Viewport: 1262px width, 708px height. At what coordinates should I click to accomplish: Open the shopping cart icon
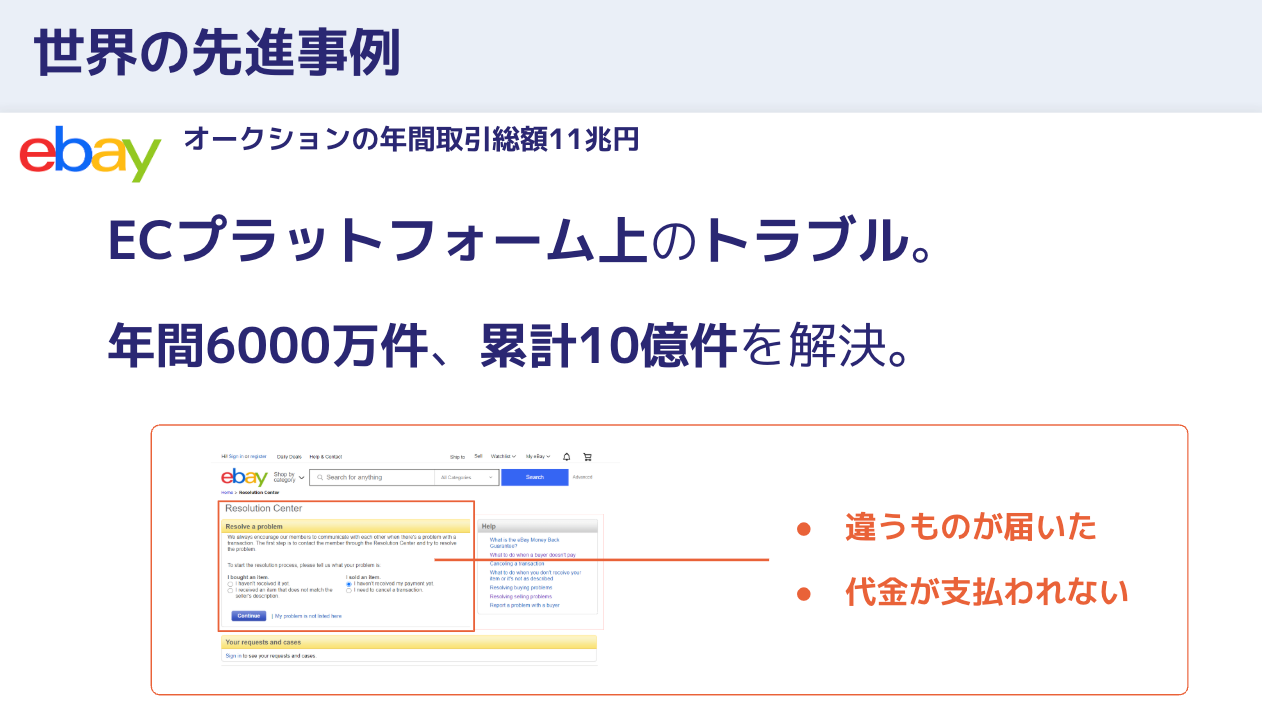click(x=587, y=456)
